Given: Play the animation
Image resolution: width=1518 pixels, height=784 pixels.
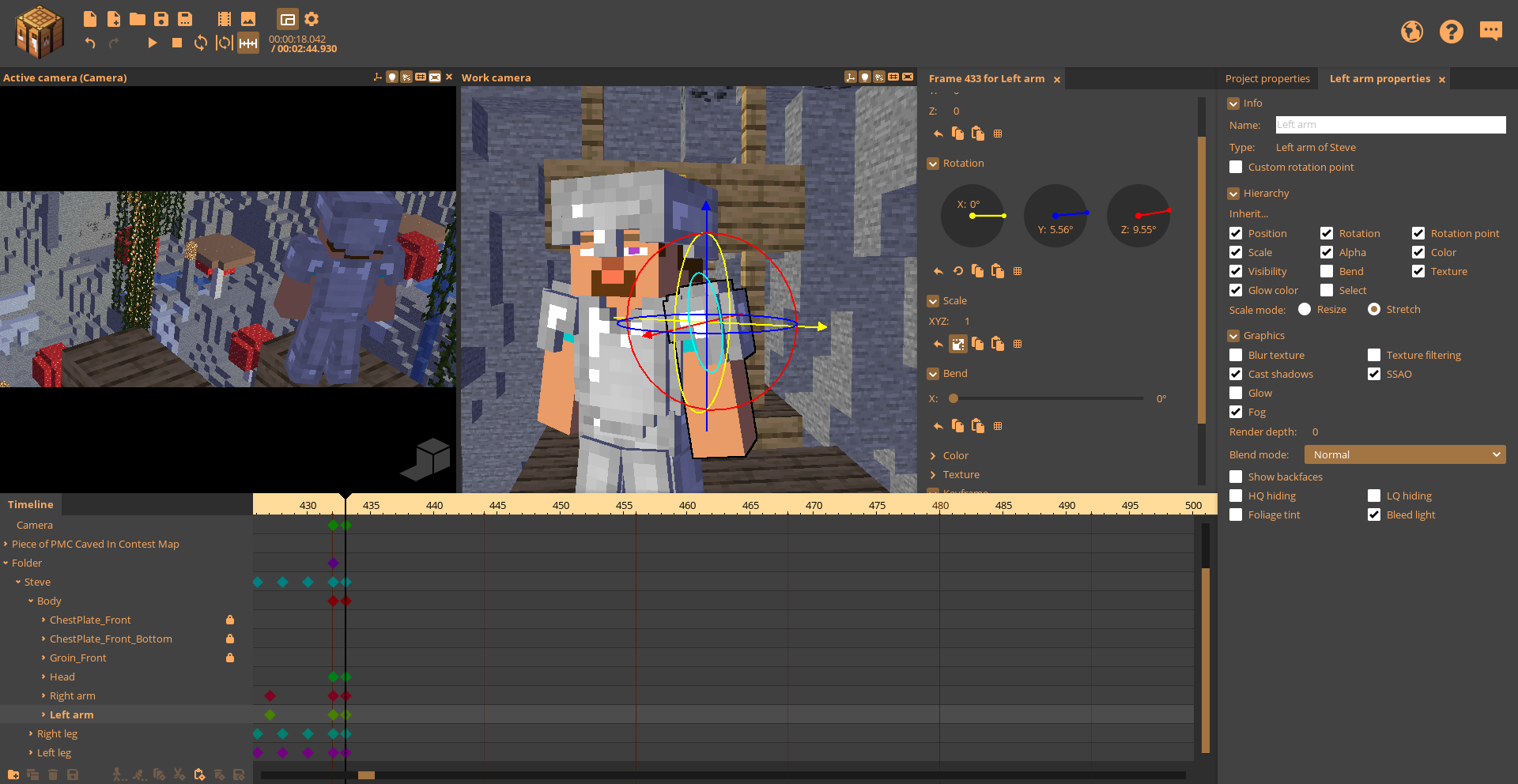Looking at the screenshot, I should (x=152, y=43).
